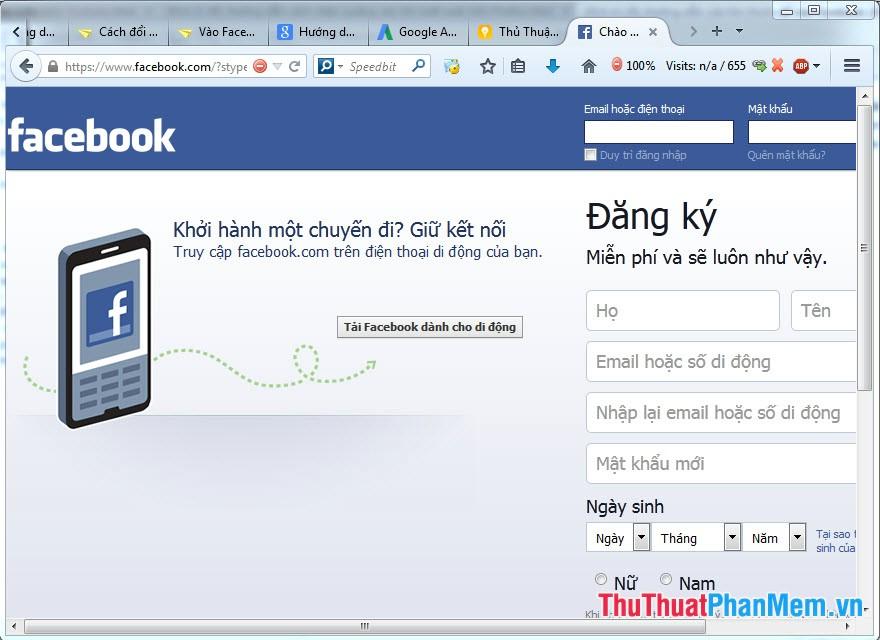This screenshot has height=640, width=880.
Task: Click the horizontal scrollbar thumb
Action: point(365,625)
